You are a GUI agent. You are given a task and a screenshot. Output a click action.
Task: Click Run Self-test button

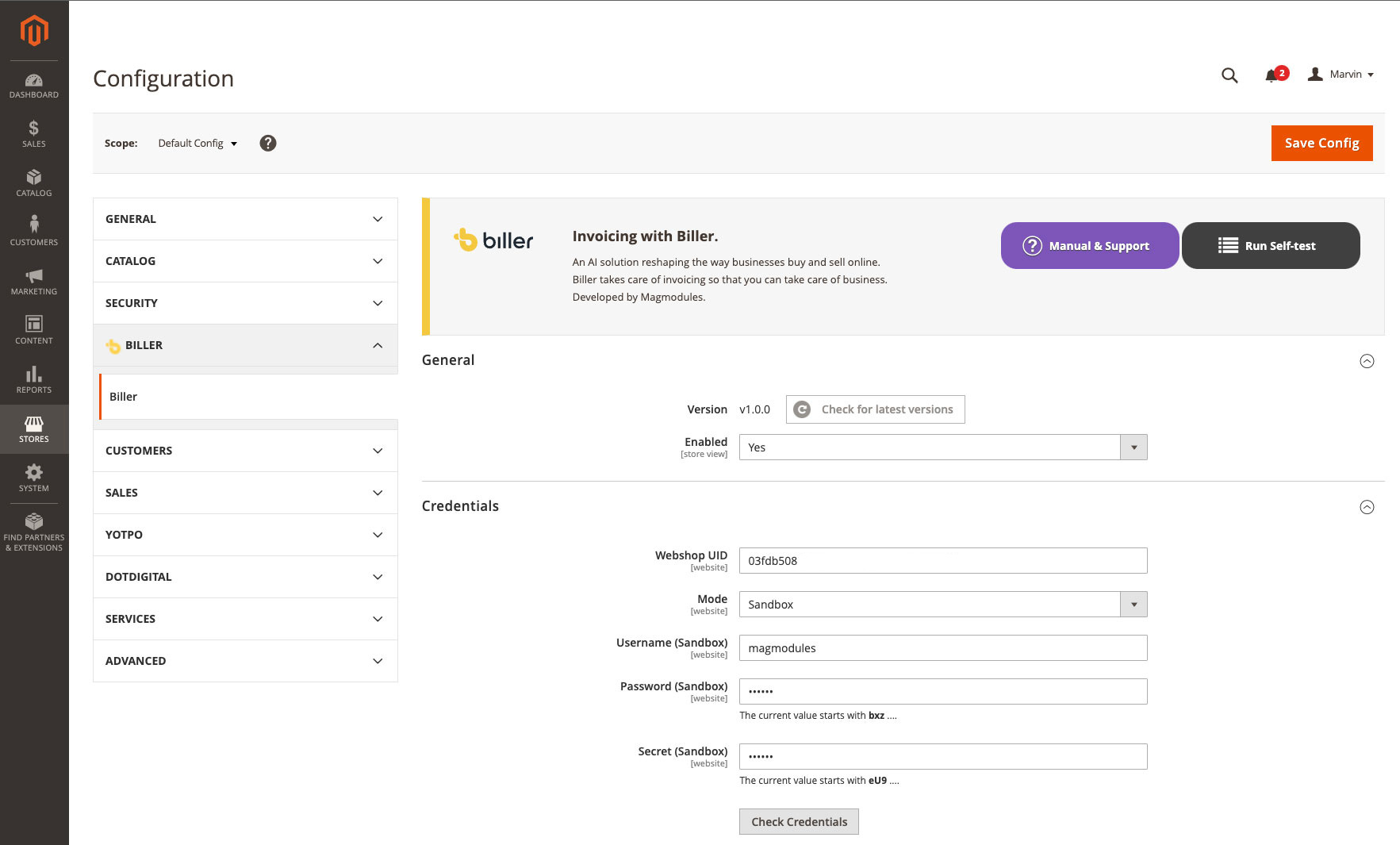tap(1271, 246)
